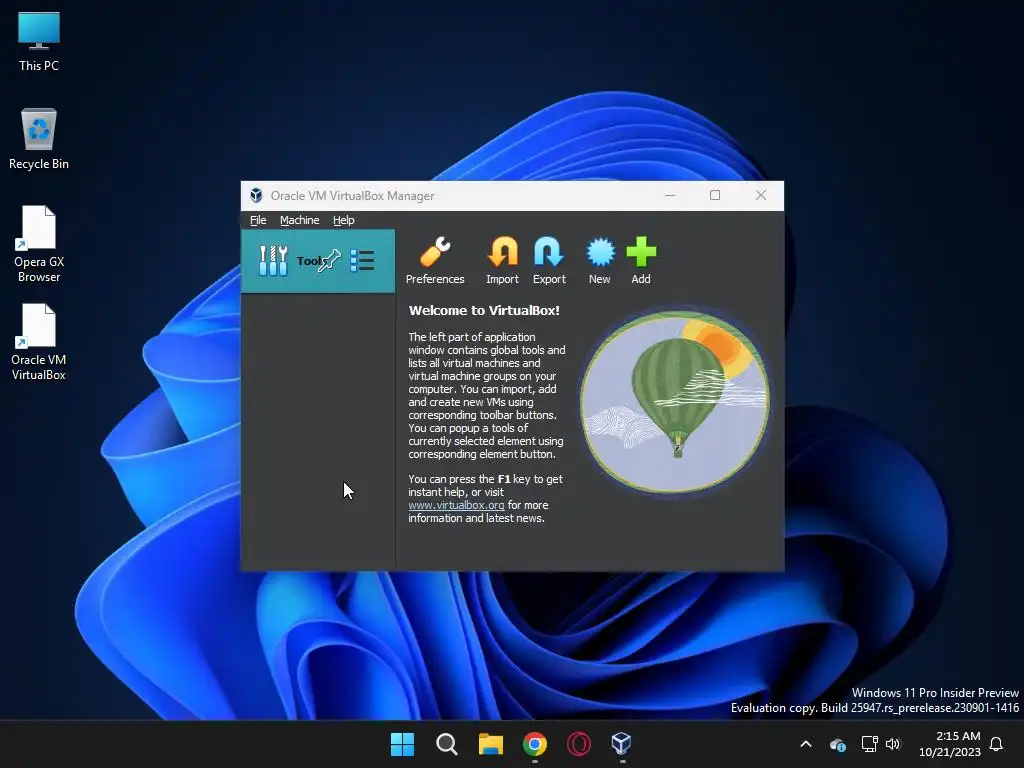The width and height of the screenshot is (1024, 768).
Task: Click the VirtualBox taskbar icon
Action: (621, 744)
